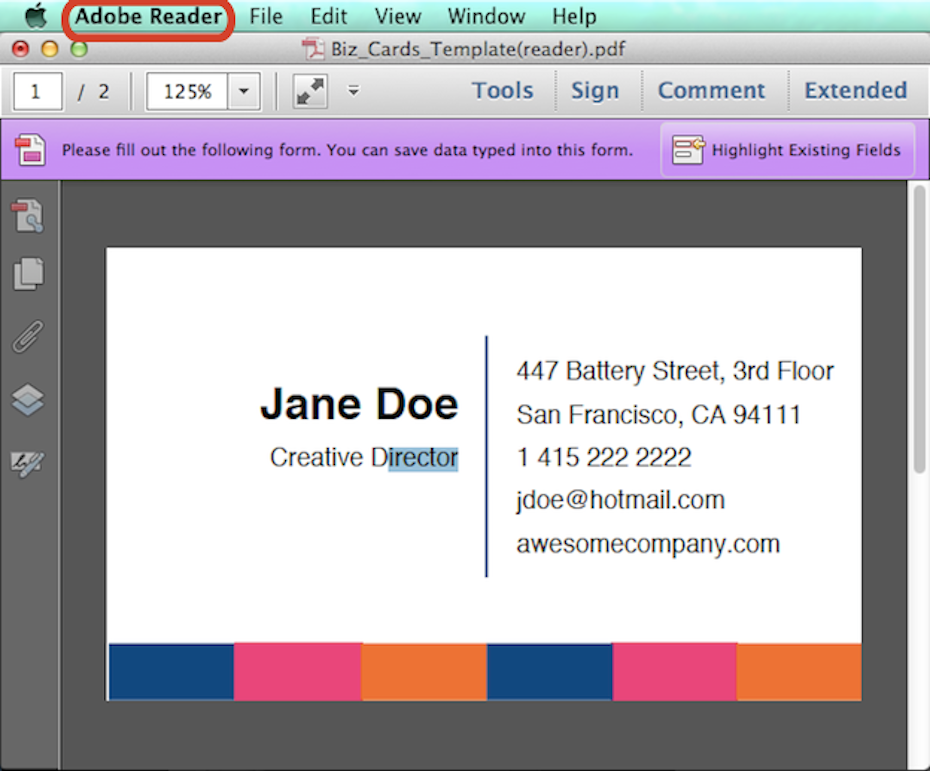Screen dimensions: 930x771
Task: Open the File menu
Action: [265, 16]
